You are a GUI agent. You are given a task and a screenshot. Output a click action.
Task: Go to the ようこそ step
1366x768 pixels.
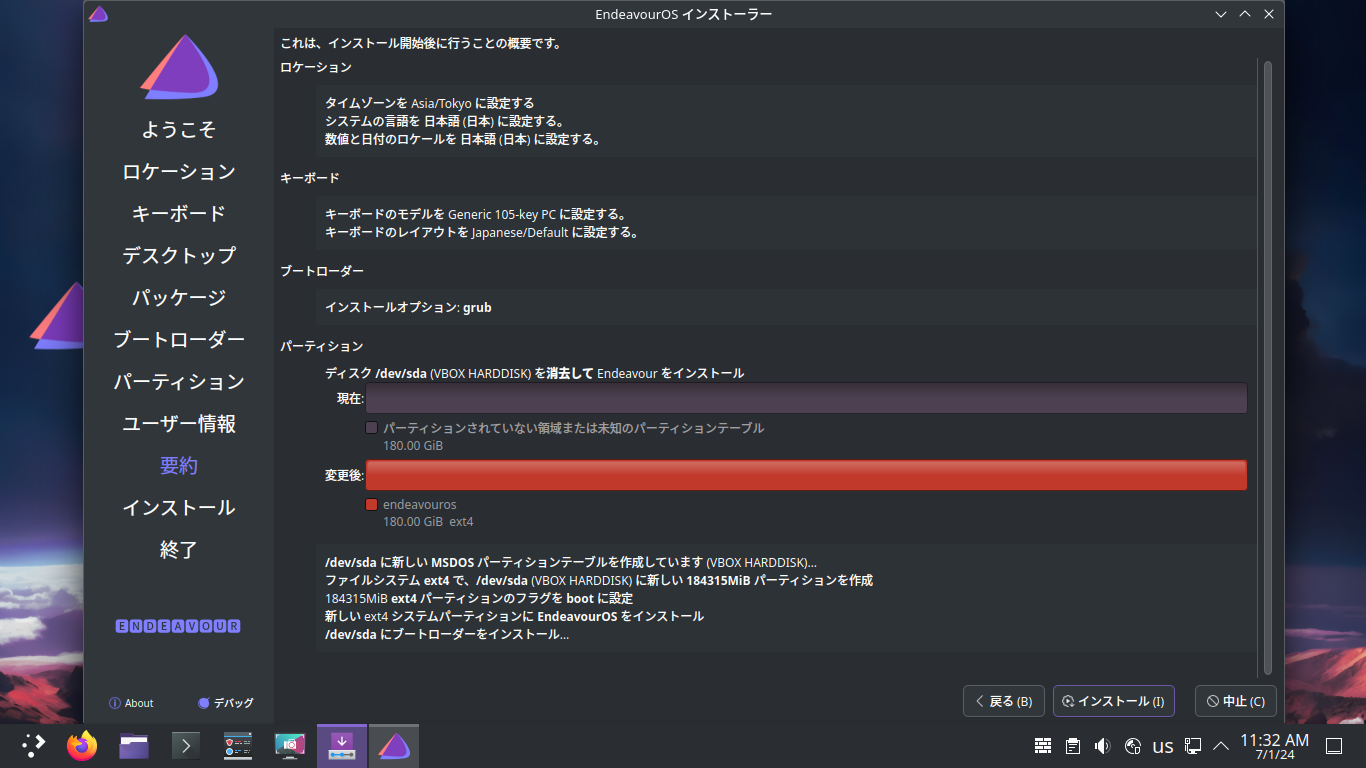179,130
